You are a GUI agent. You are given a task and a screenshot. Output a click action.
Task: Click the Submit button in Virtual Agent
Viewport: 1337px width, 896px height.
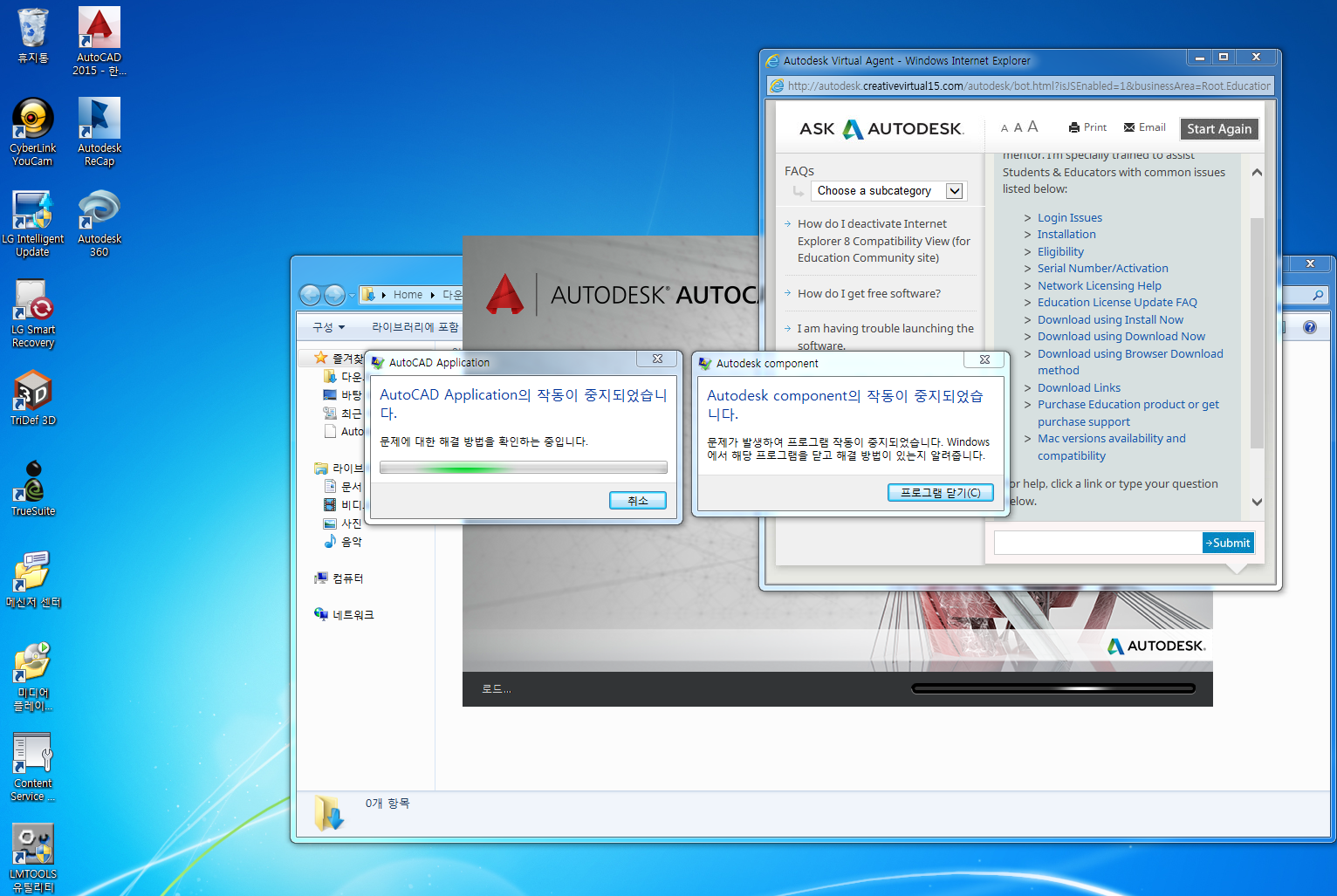tap(1228, 543)
